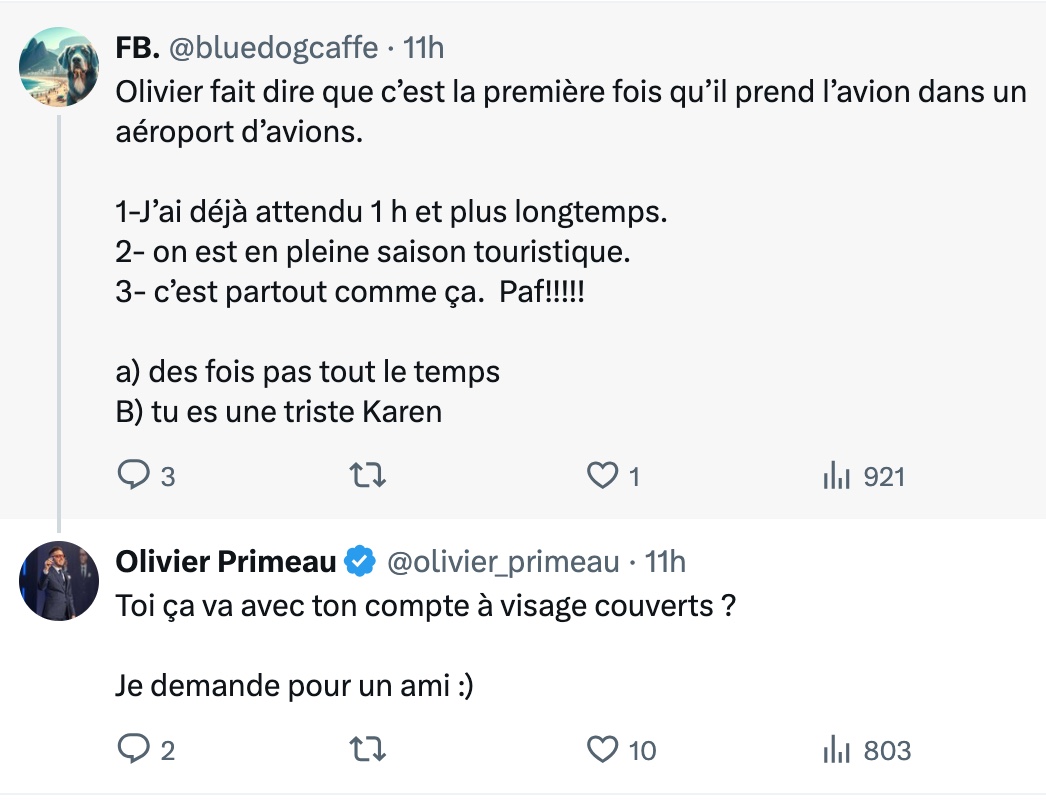
Task: Open FB.'s dog profile picture
Action: 59,67
